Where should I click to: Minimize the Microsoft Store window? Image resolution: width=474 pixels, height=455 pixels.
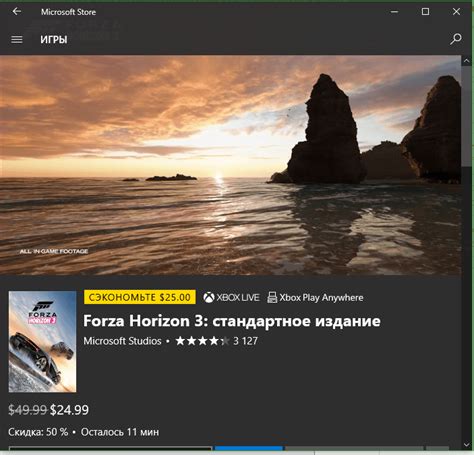pyautogui.click(x=394, y=12)
